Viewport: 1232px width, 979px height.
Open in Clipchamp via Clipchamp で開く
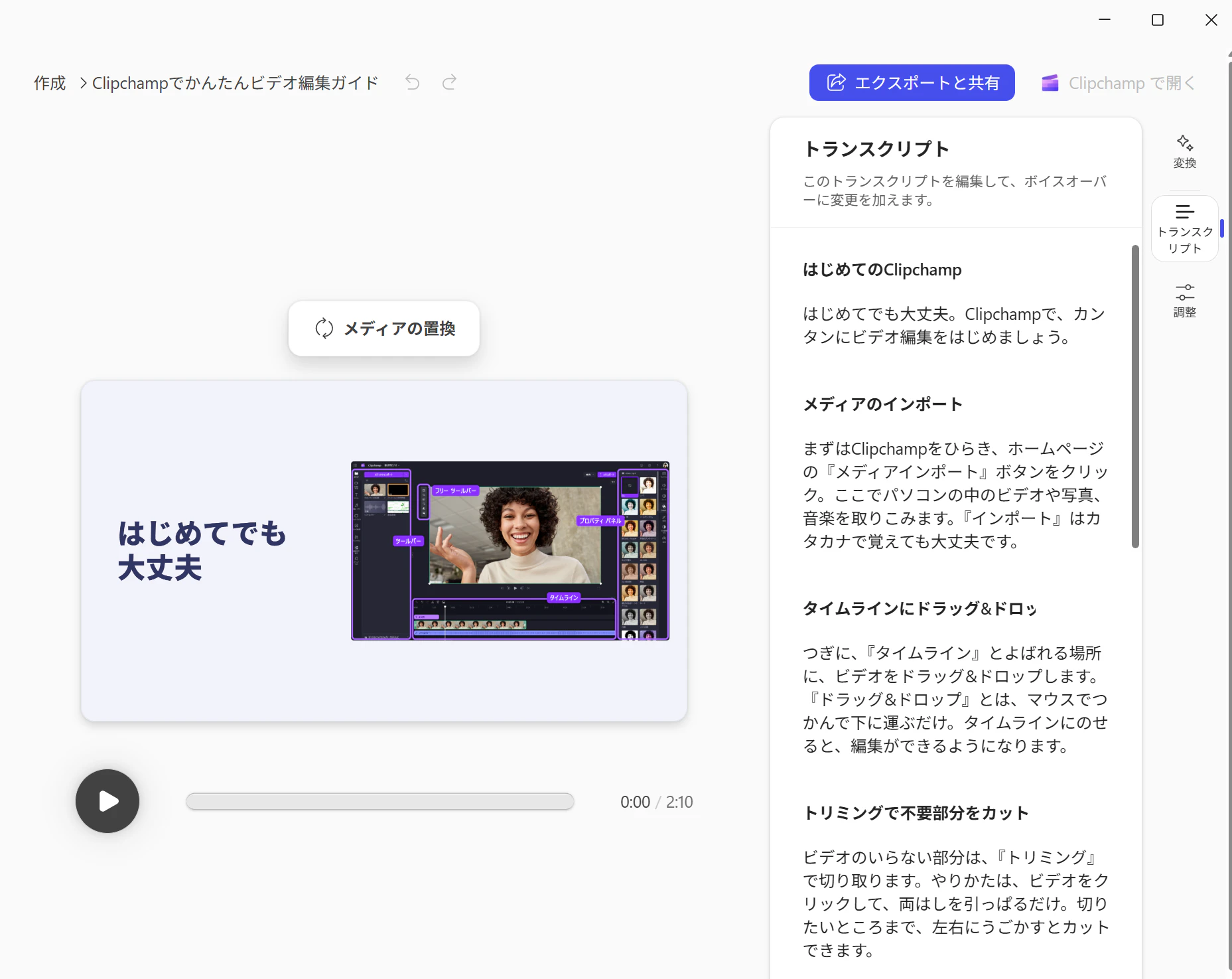point(1119,83)
